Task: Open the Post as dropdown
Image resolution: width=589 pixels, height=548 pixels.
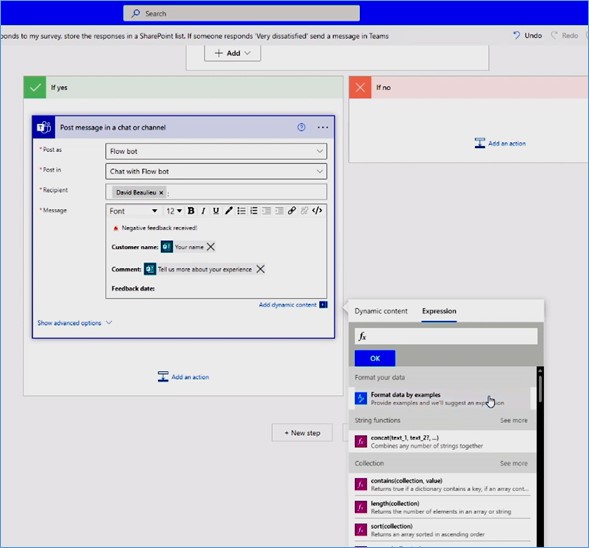Action: click(x=216, y=151)
